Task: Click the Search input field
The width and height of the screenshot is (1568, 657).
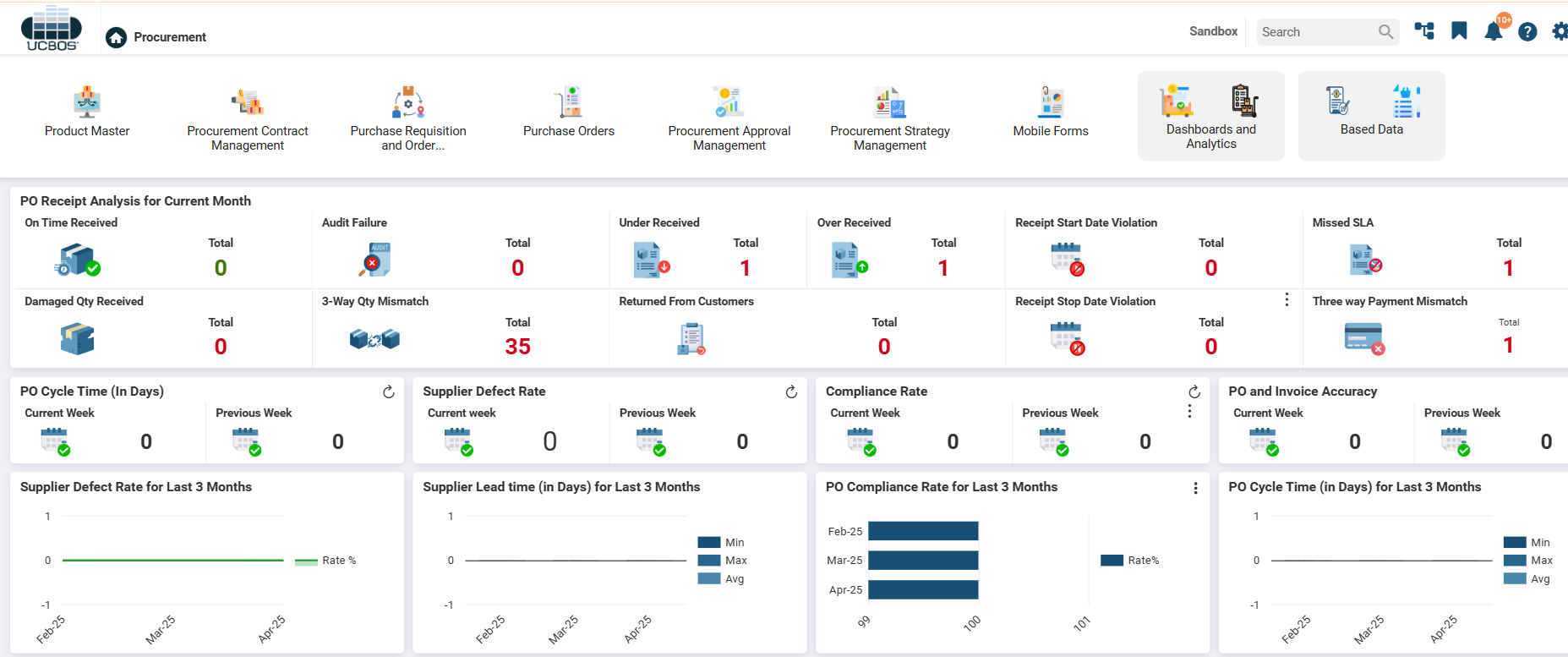Action: pyautogui.click(x=1316, y=32)
